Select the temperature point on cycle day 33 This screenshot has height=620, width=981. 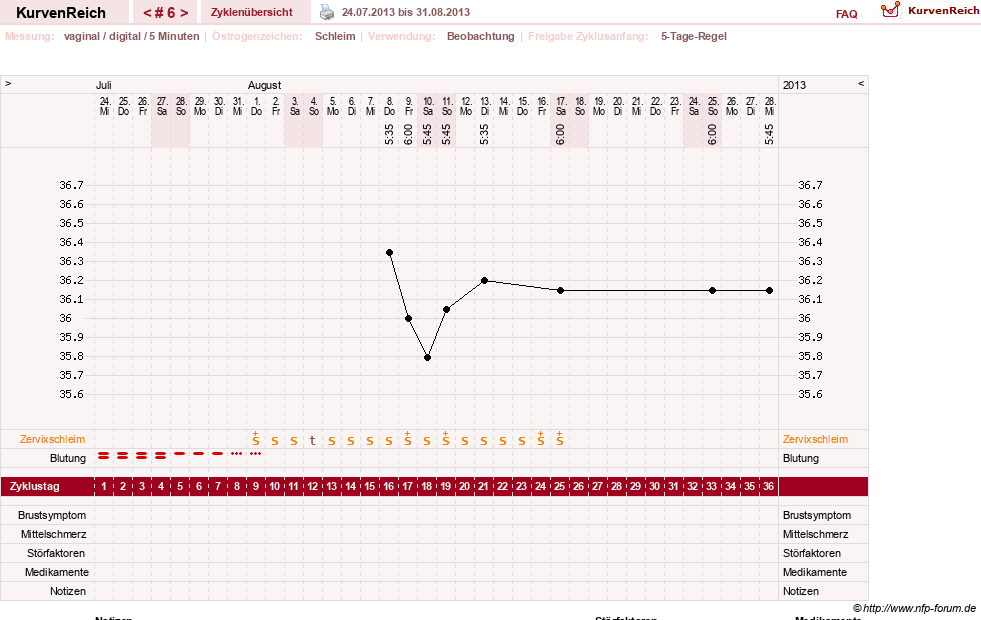(713, 290)
